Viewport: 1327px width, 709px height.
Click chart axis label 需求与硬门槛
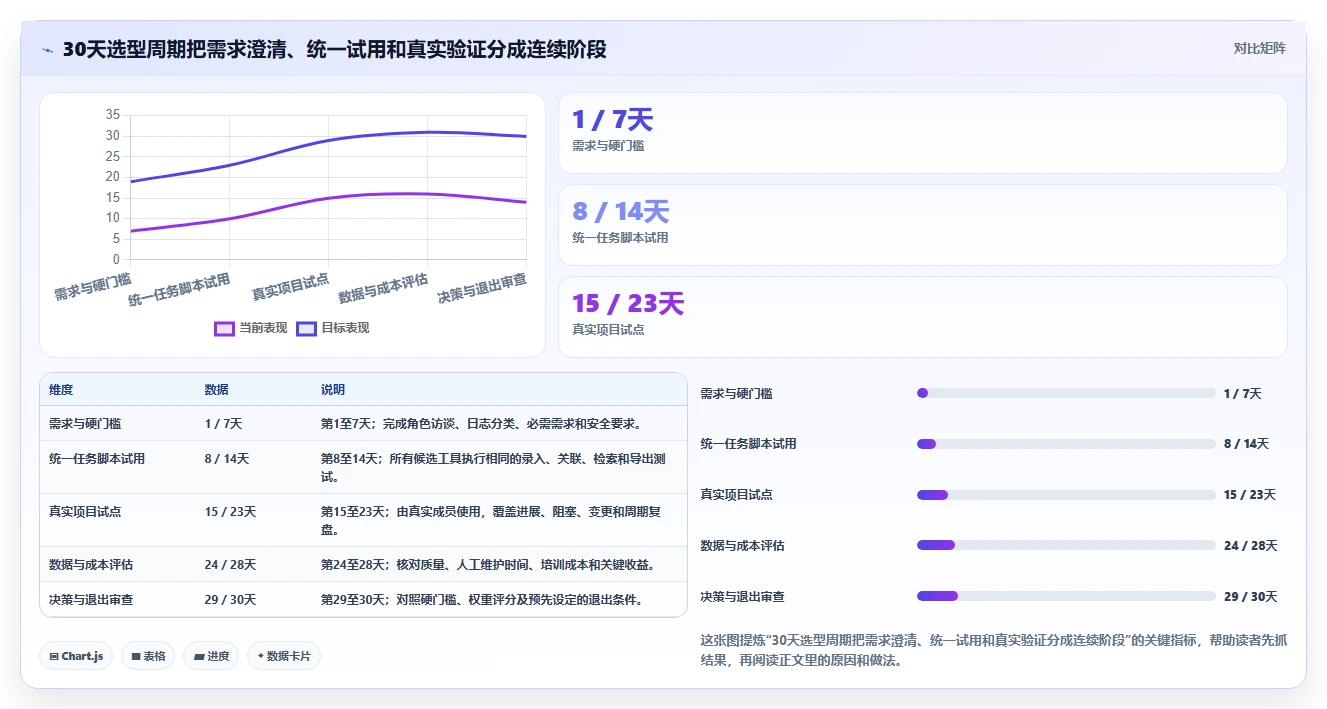pos(92,287)
